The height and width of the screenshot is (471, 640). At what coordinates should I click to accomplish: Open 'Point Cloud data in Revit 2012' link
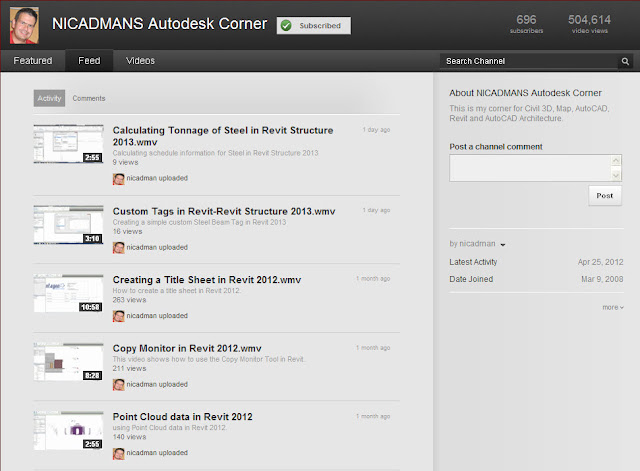pos(182,417)
